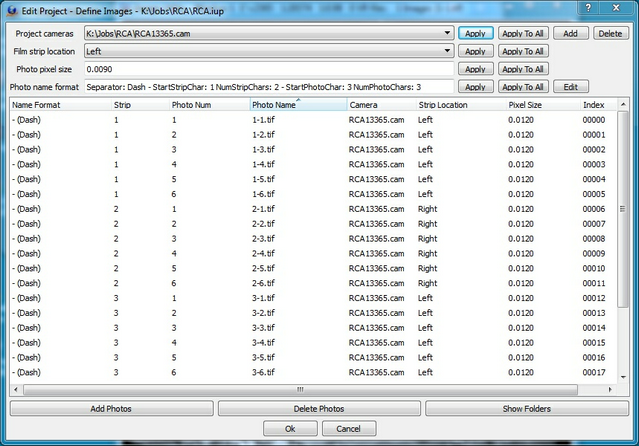The height and width of the screenshot is (446, 639).
Task: Open the Project cameras dropdown
Action: [269, 33]
